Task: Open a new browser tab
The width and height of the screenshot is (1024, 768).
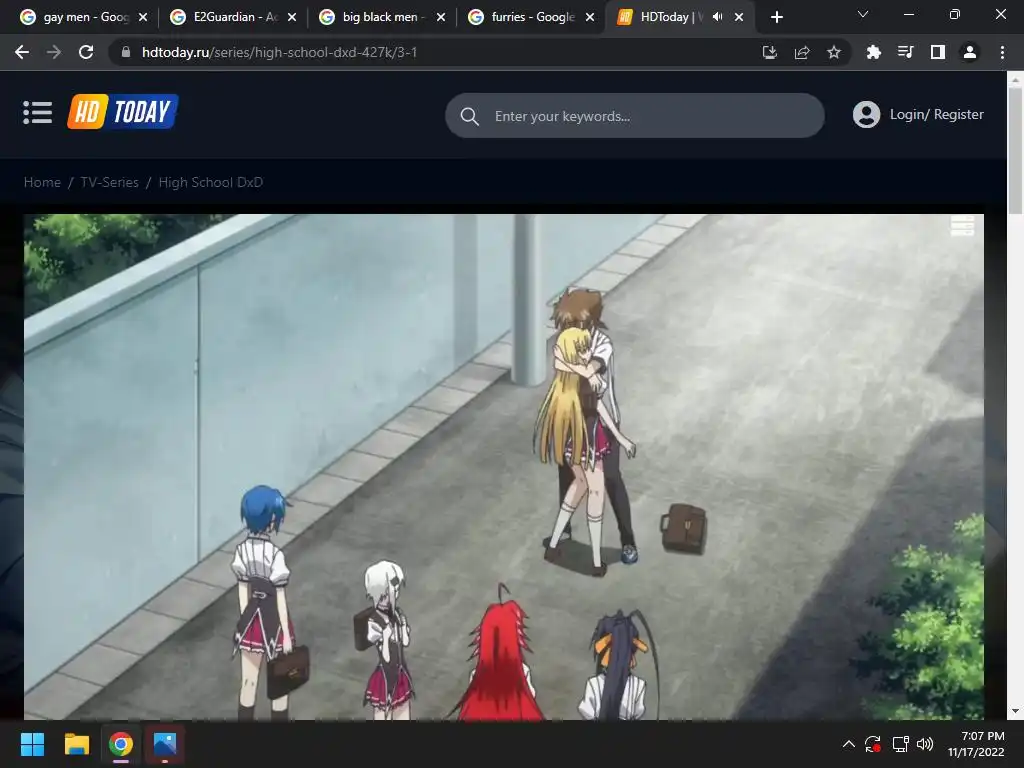Action: 776,17
